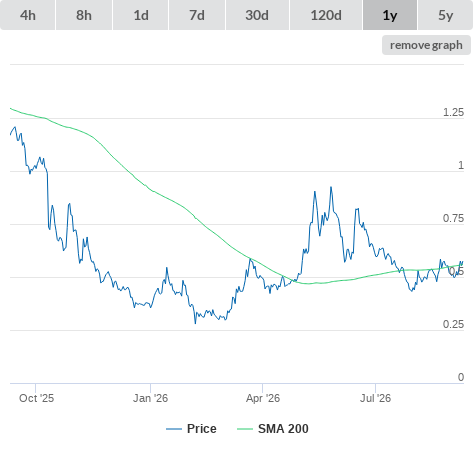Select the 120d range tab

coord(326,15)
